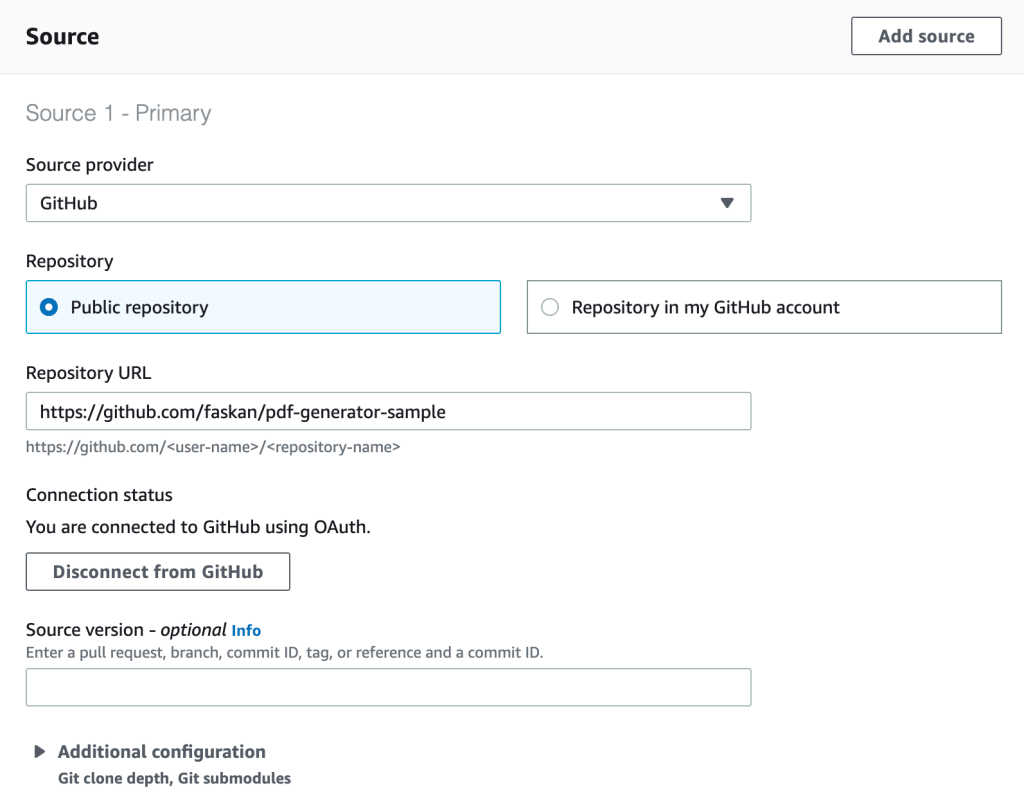This screenshot has width=1024, height=799.
Task: Click the Source provider field label
Action: (89, 165)
